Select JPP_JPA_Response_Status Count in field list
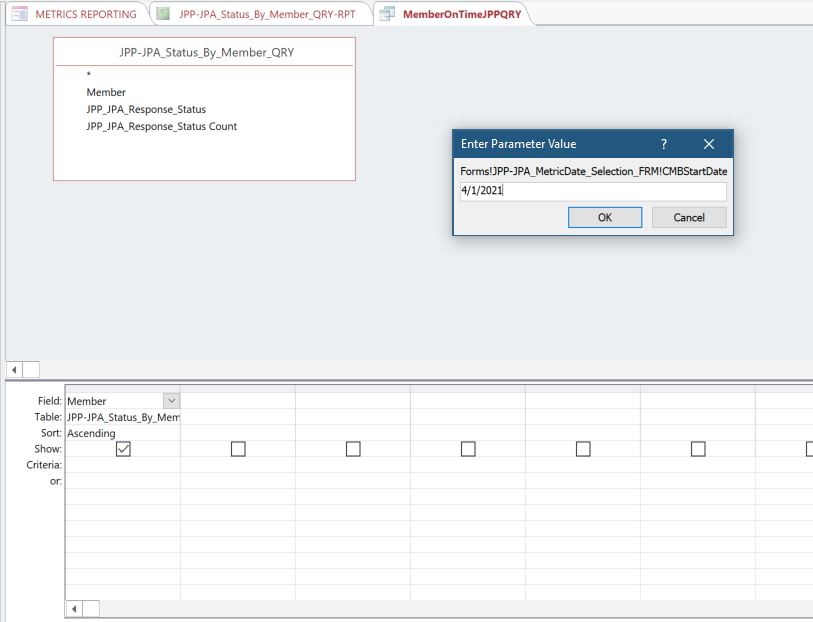The image size is (813, 622). [x=162, y=127]
